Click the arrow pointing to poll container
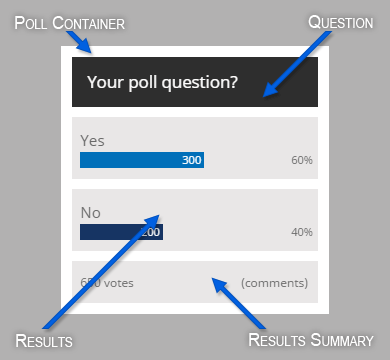The image size is (390, 360). coord(79,42)
